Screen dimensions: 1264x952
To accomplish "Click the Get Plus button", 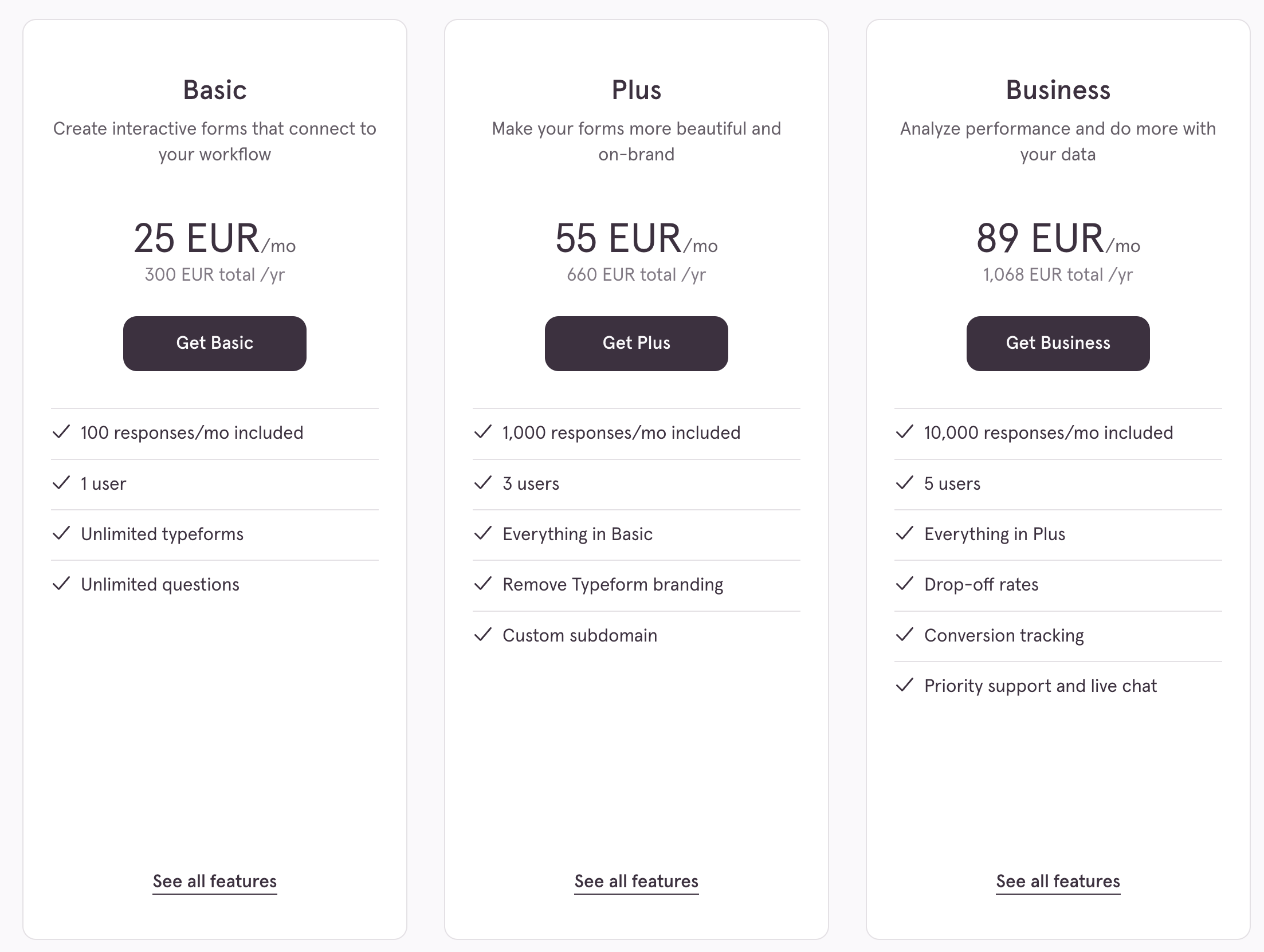I will pos(636,343).
